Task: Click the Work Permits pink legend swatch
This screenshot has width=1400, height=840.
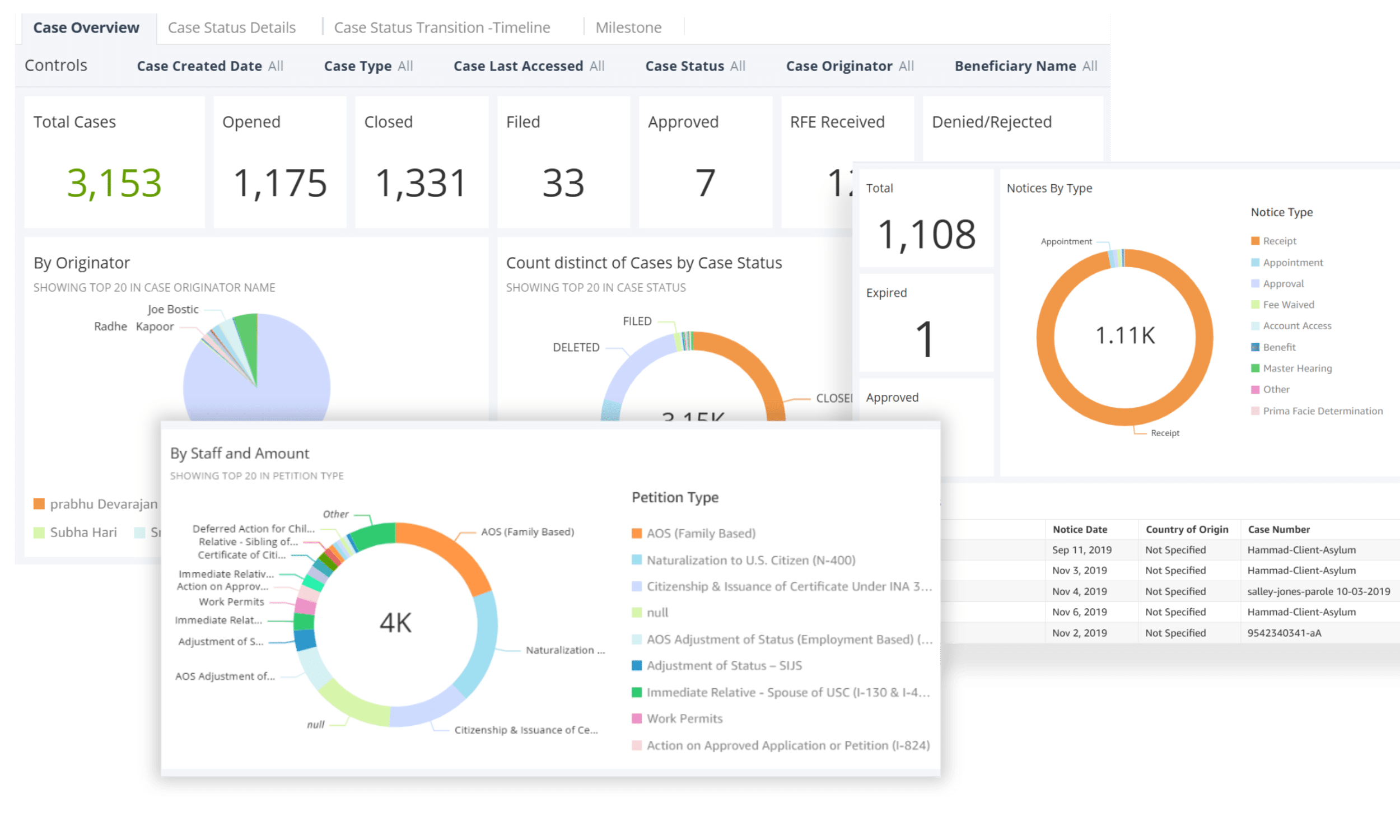Action: click(x=637, y=718)
